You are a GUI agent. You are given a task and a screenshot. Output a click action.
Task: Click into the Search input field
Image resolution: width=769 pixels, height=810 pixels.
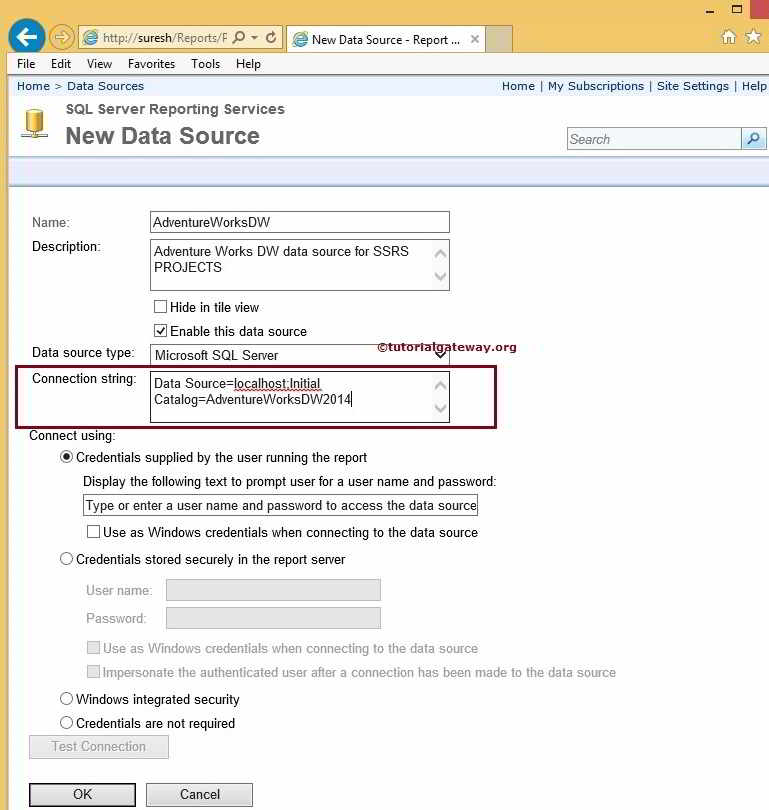tap(654, 138)
